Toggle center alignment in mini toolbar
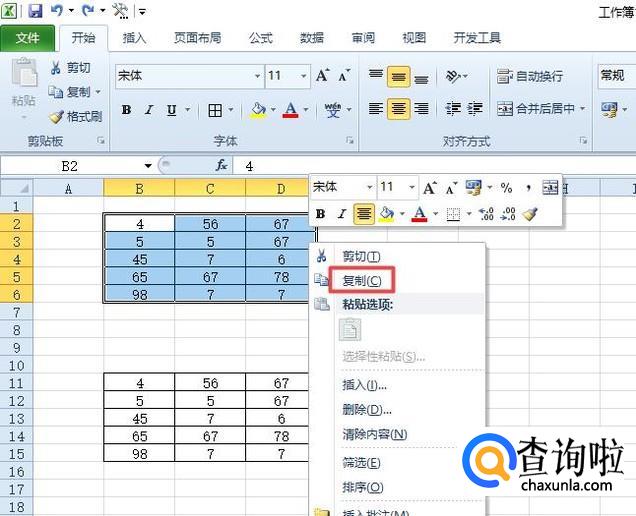 pyautogui.click(x=364, y=213)
